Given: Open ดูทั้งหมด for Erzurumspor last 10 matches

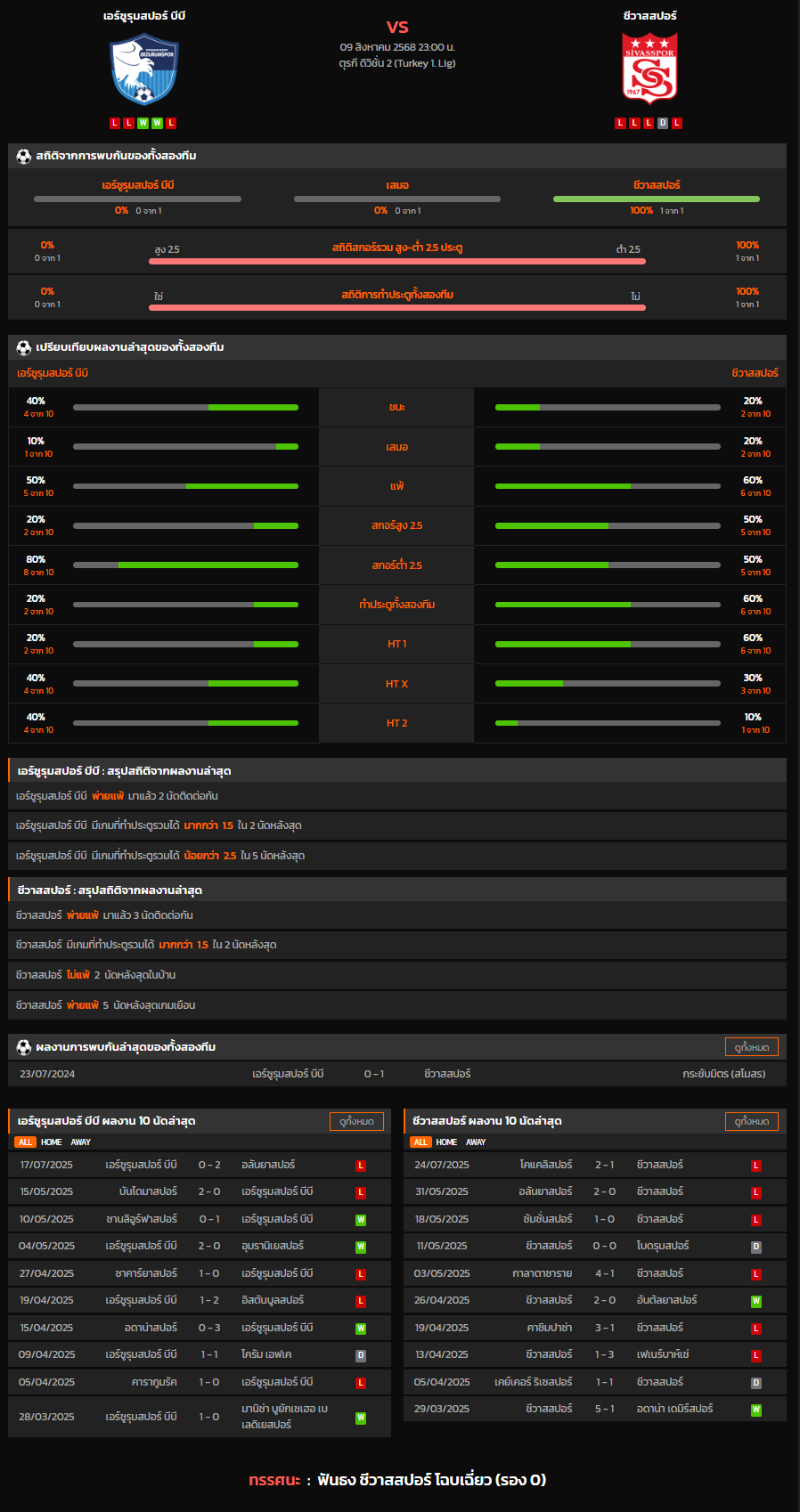Looking at the screenshot, I should pos(356,1121).
